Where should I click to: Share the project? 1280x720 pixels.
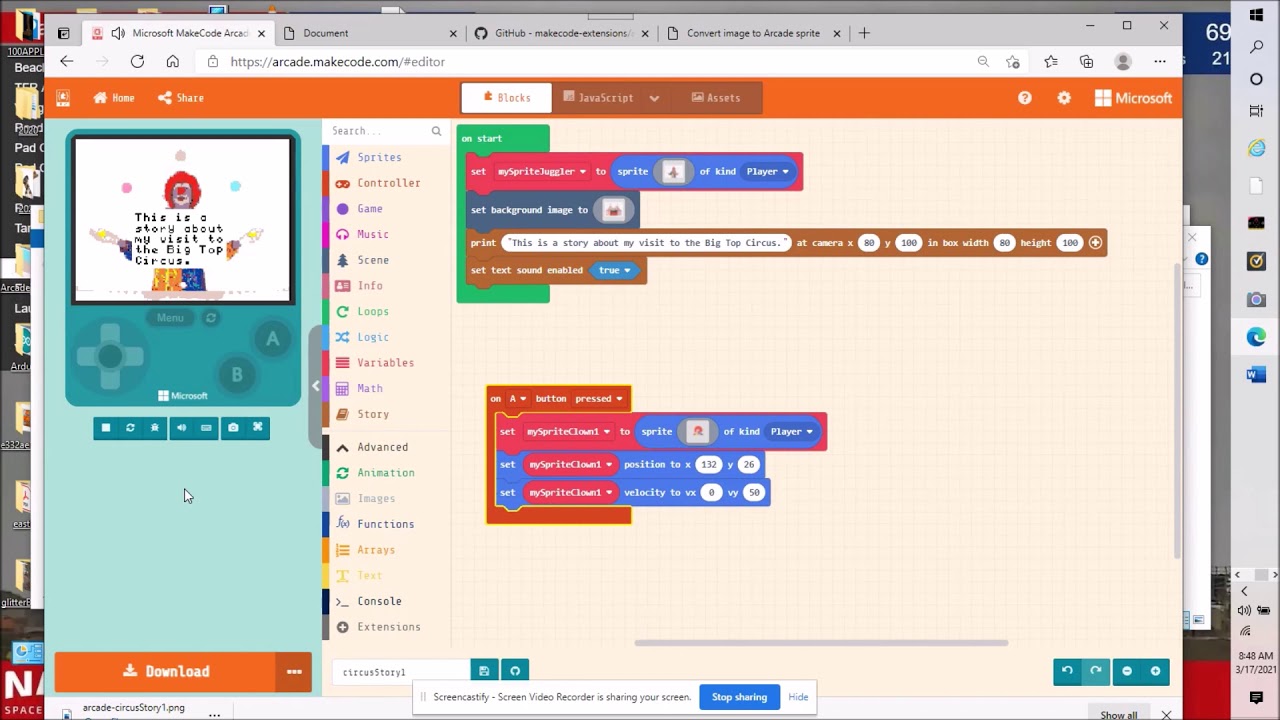click(x=180, y=98)
